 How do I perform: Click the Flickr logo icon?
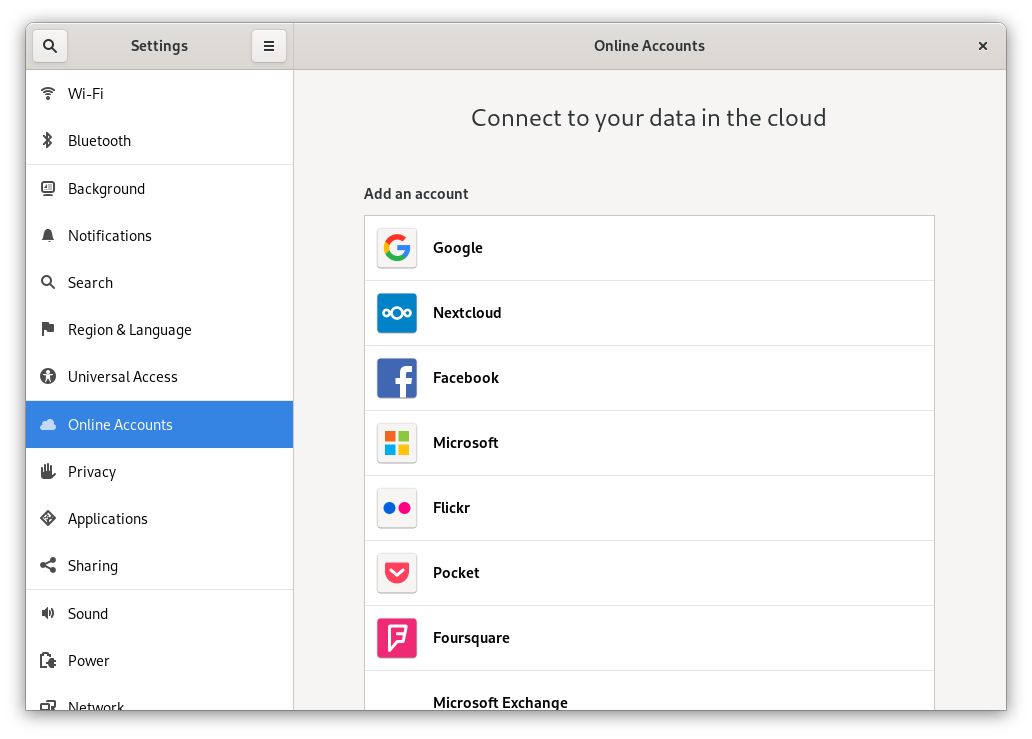coord(396,507)
